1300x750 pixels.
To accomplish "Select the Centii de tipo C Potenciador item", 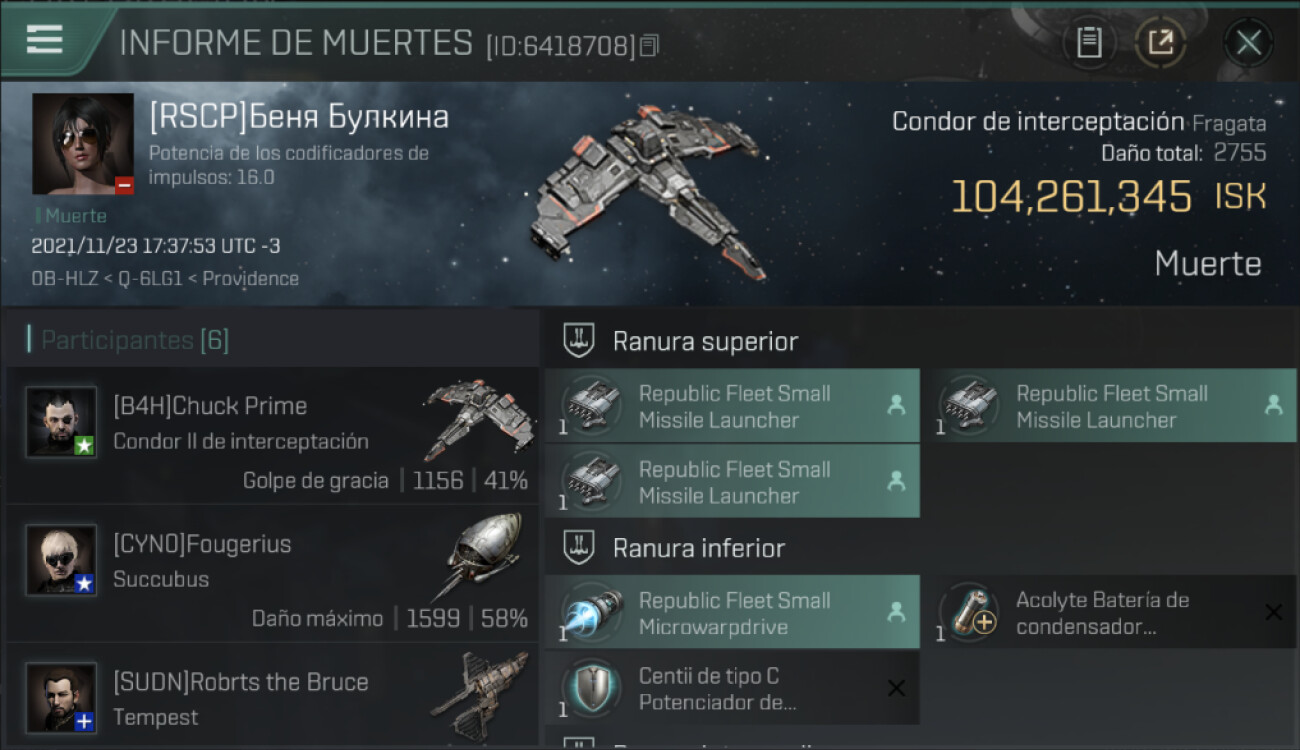I will pos(732,688).
